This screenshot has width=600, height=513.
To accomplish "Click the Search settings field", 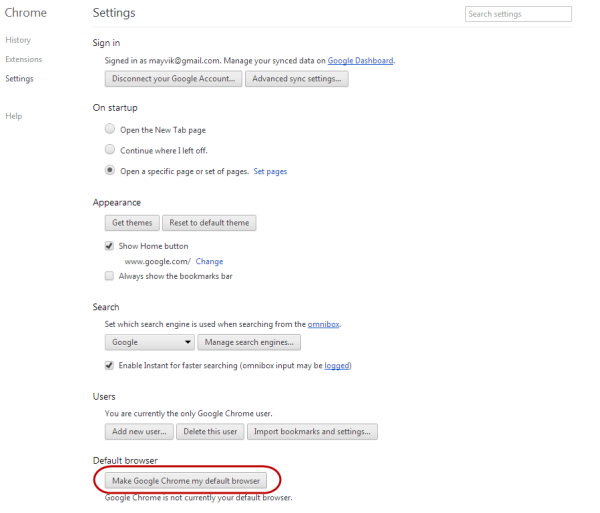I will 518,14.
